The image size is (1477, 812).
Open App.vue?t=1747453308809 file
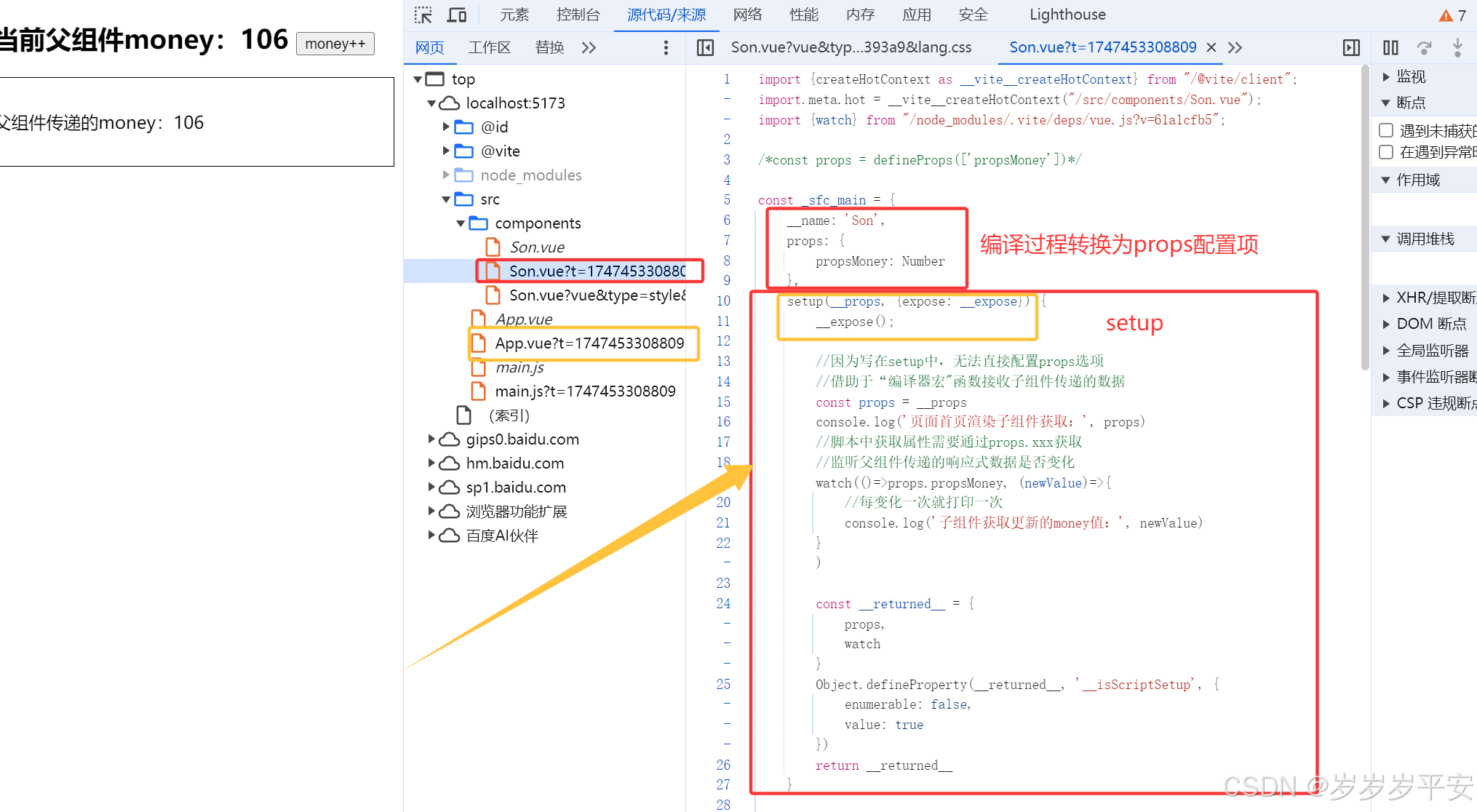click(x=589, y=343)
